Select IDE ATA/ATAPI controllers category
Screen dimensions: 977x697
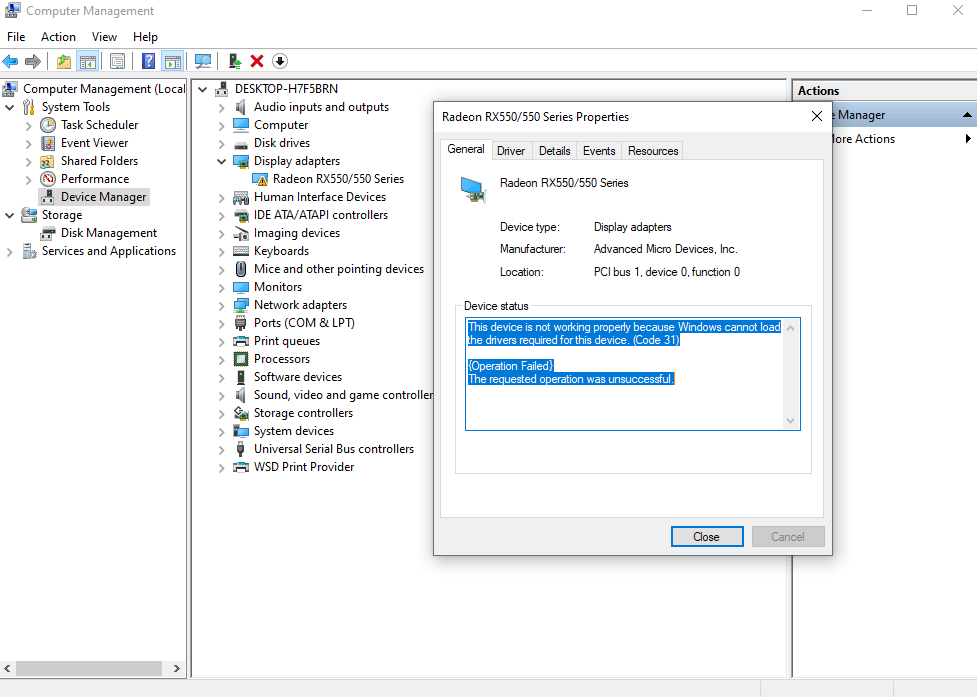pos(321,215)
